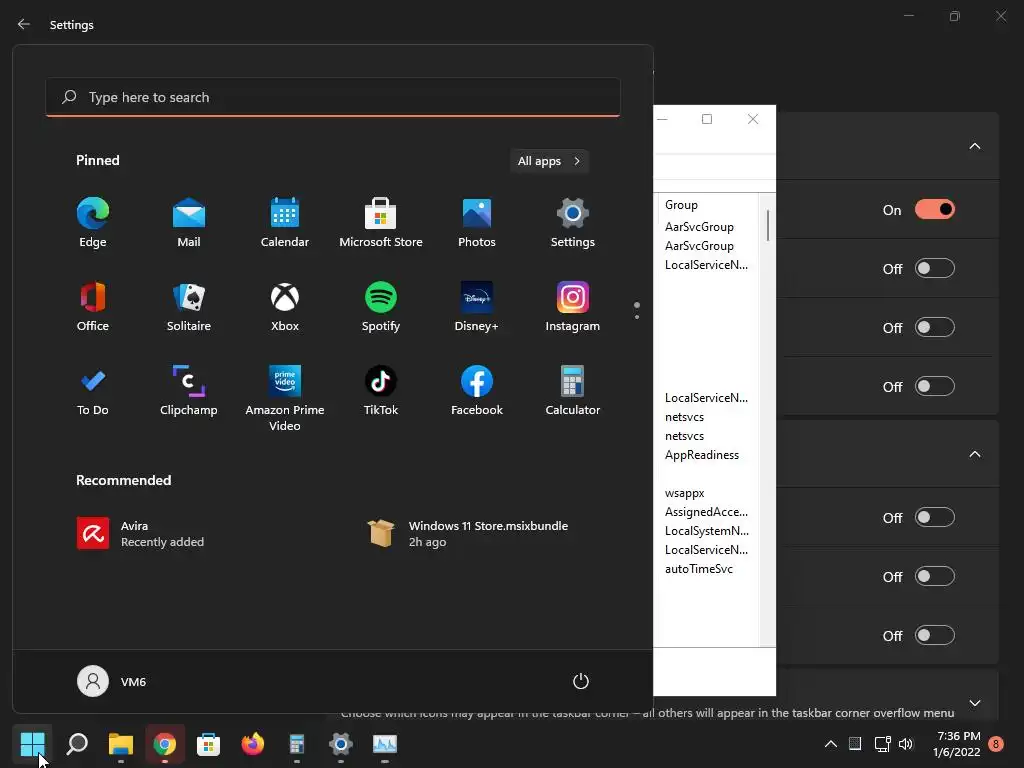Switch to Calculator on taskbar
Viewport: 1024px width, 768px height.
[x=296, y=744]
